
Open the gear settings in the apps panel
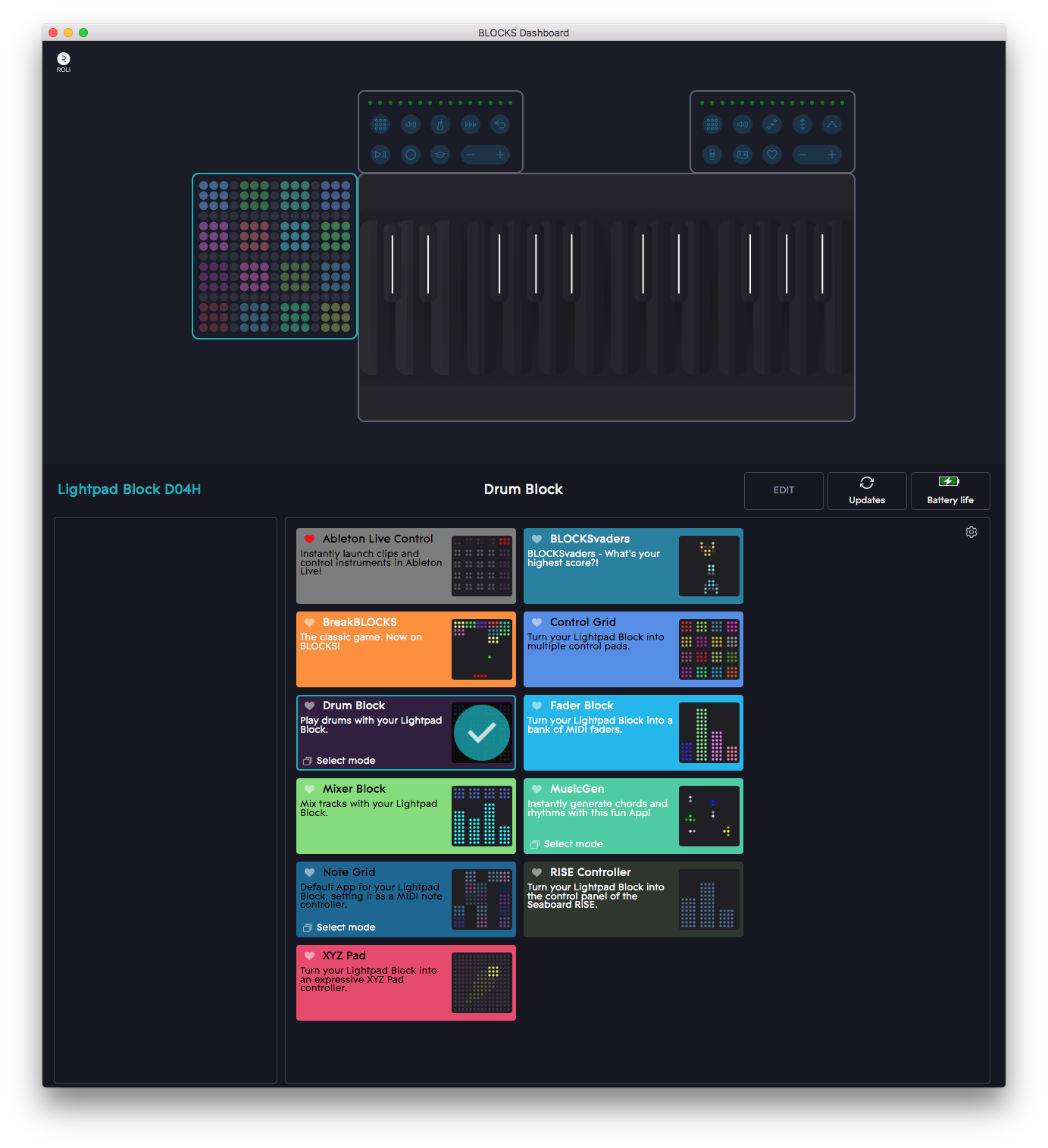[x=971, y=532]
